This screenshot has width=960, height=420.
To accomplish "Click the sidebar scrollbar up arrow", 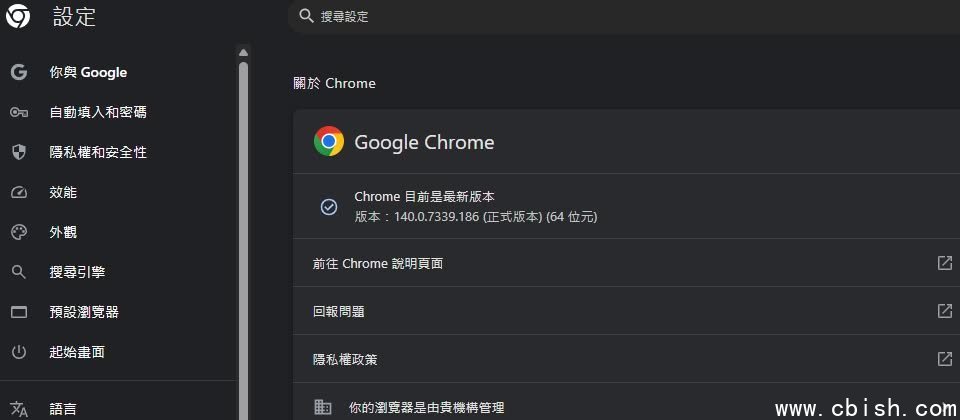I will (244, 53).
